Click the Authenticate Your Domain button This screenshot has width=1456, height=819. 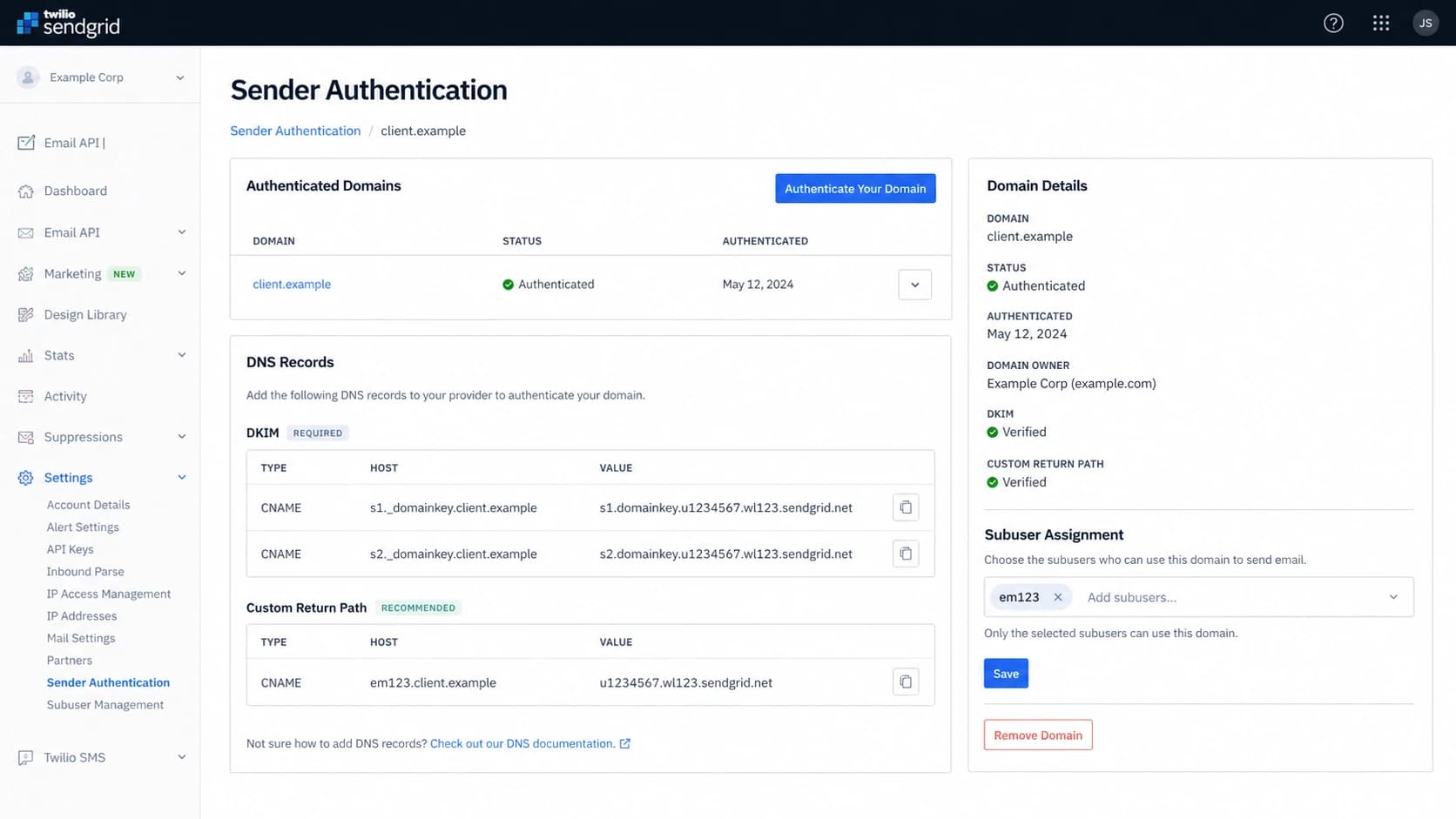point(855,189)
